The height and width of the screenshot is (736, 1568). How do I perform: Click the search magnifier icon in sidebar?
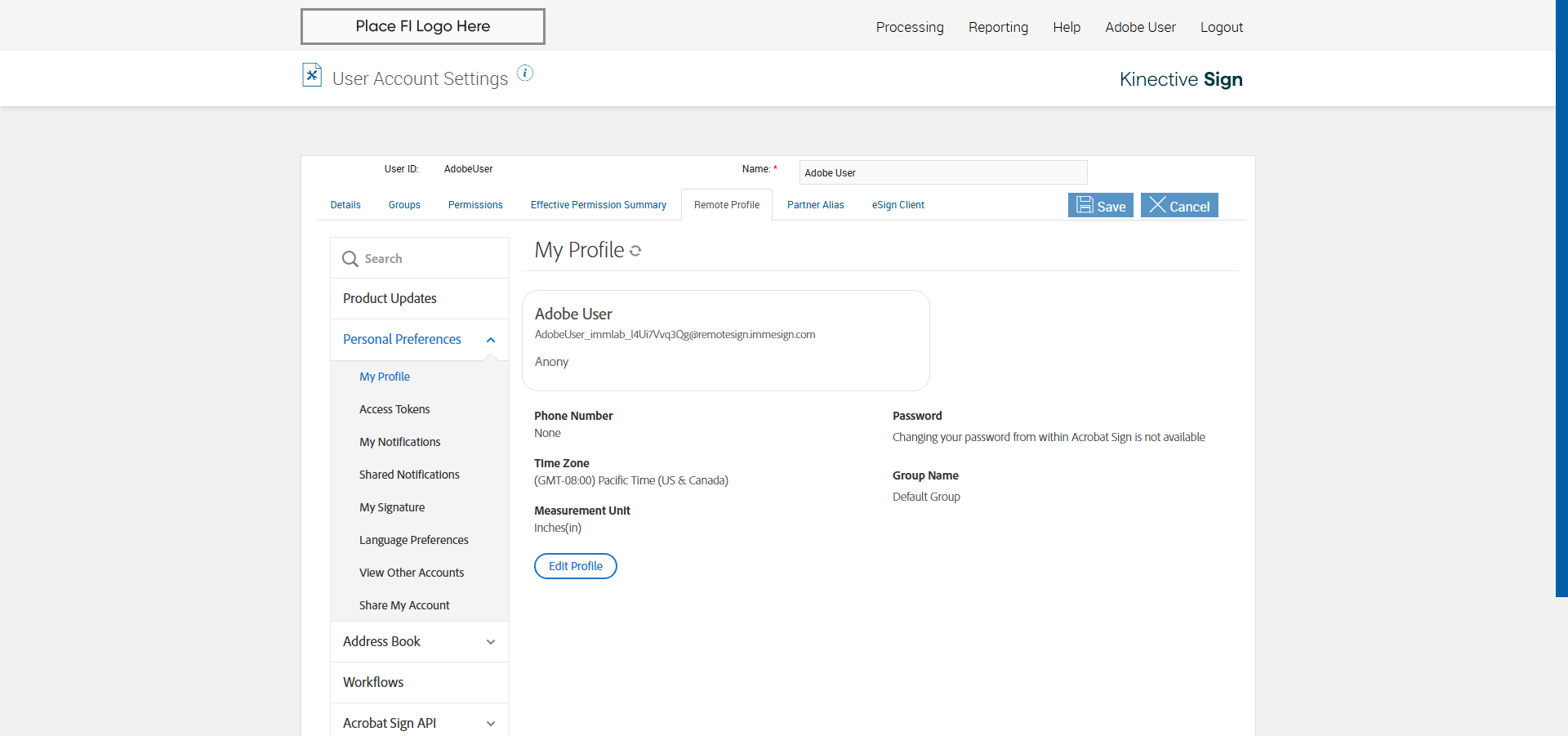pyautogui.click(x=350, y=259)
